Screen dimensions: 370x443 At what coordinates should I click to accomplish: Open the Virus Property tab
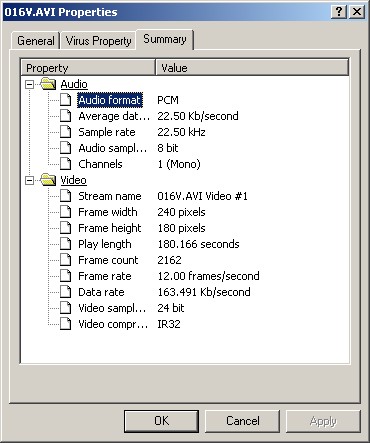coord(98,41)
